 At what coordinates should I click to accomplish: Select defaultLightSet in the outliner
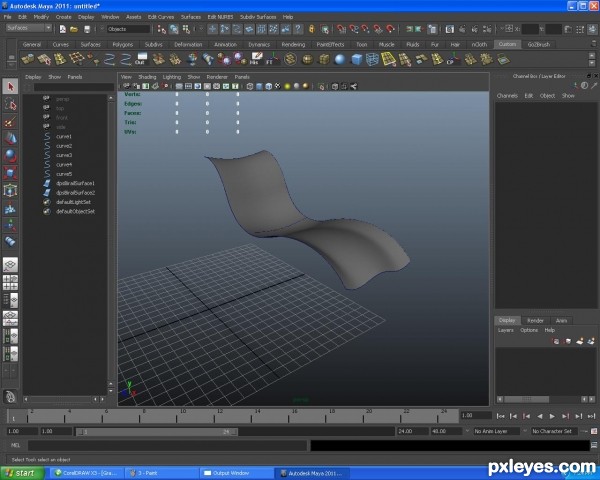[73, 202]
